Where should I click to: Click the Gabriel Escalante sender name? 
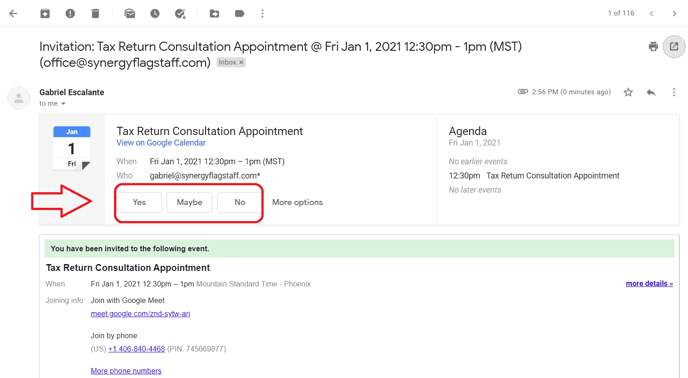[72, 92]
